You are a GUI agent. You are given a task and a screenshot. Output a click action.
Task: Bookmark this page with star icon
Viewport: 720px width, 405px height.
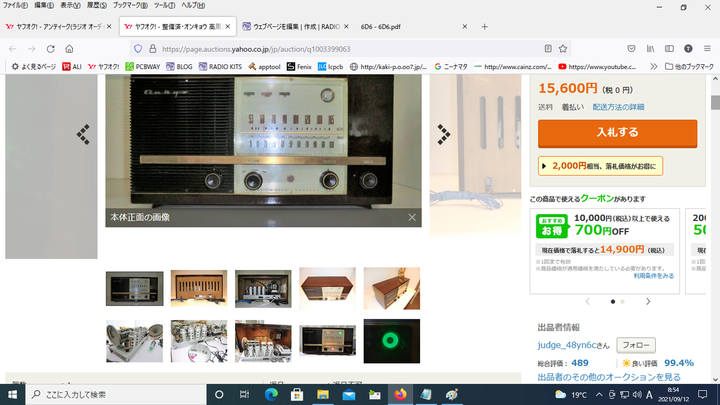point(565,48)
